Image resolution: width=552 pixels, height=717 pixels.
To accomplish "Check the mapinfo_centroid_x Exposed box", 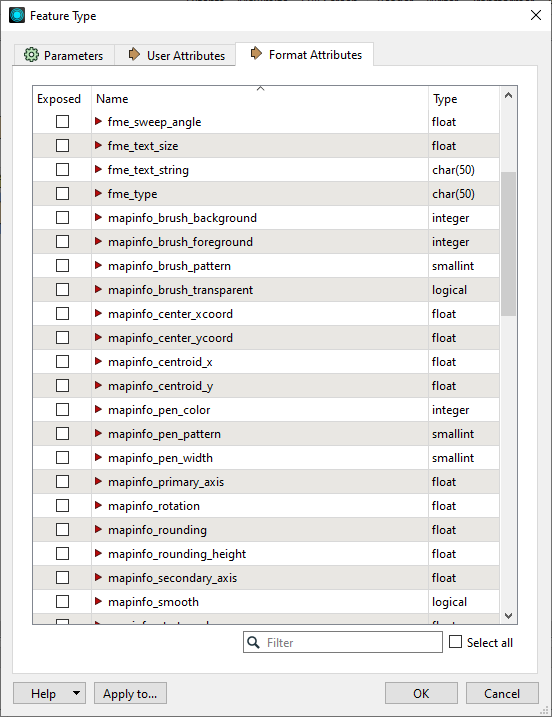I will 62,362.
